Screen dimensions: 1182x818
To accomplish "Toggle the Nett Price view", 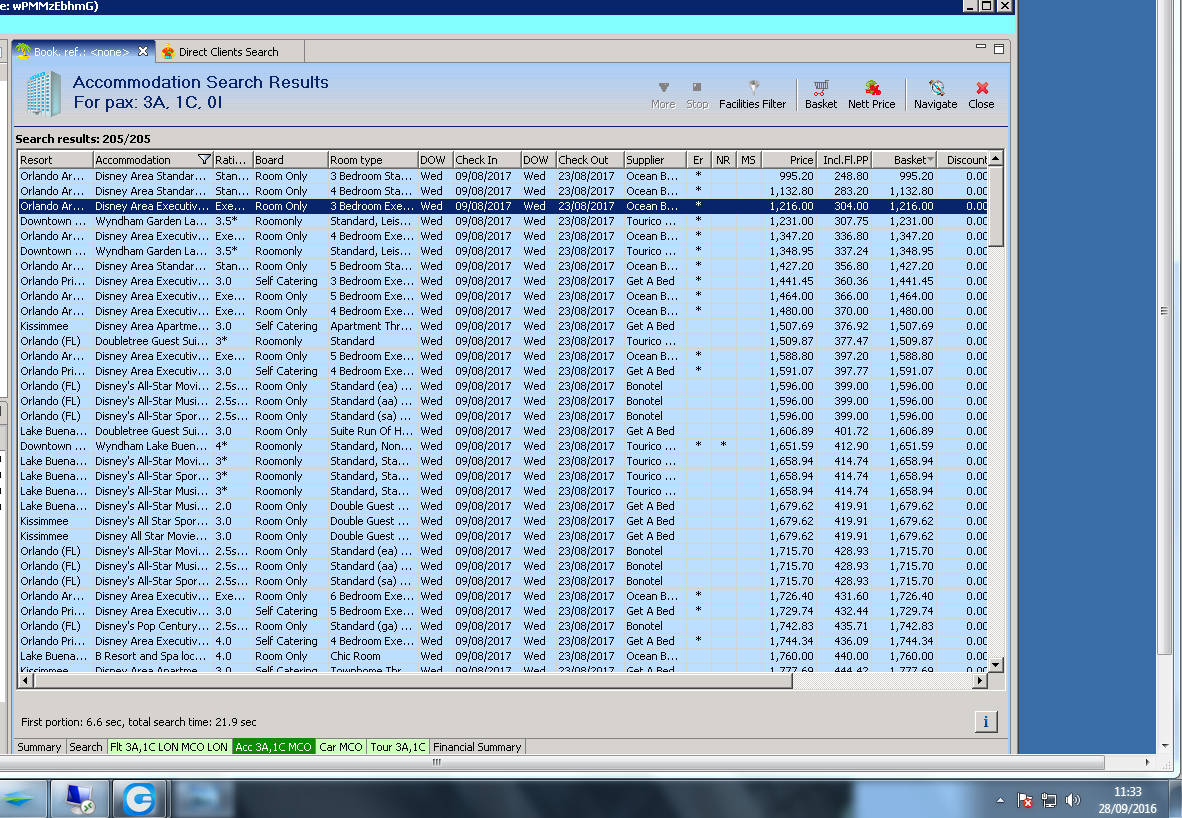I will click(871, 94).
